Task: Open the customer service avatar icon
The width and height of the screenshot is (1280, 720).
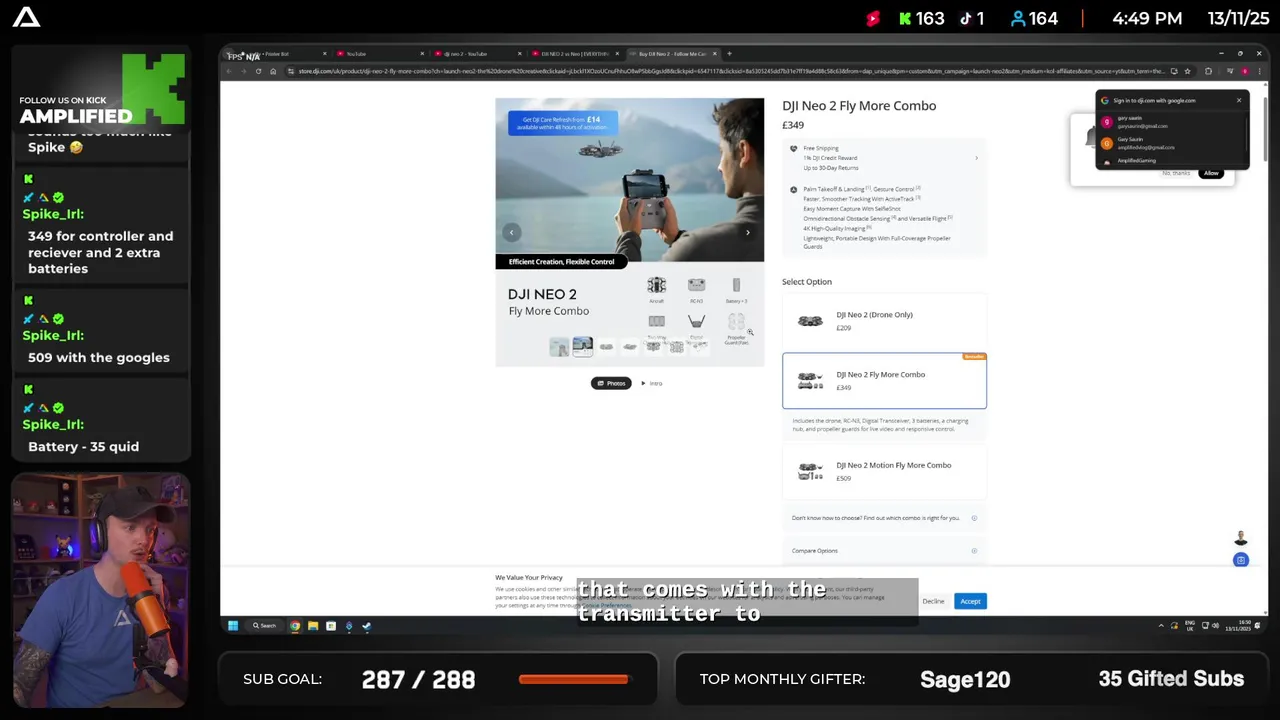Action: click(x=1241, y=539)
